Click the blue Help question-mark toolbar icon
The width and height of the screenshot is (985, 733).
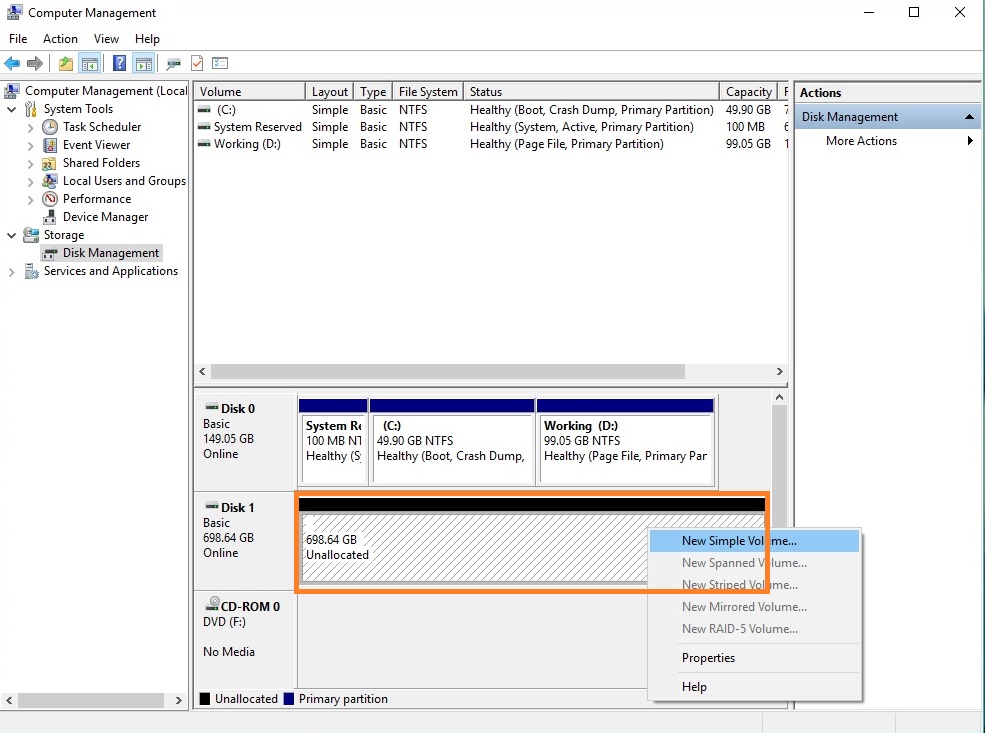pyautogui.click(x=119, y=63)
